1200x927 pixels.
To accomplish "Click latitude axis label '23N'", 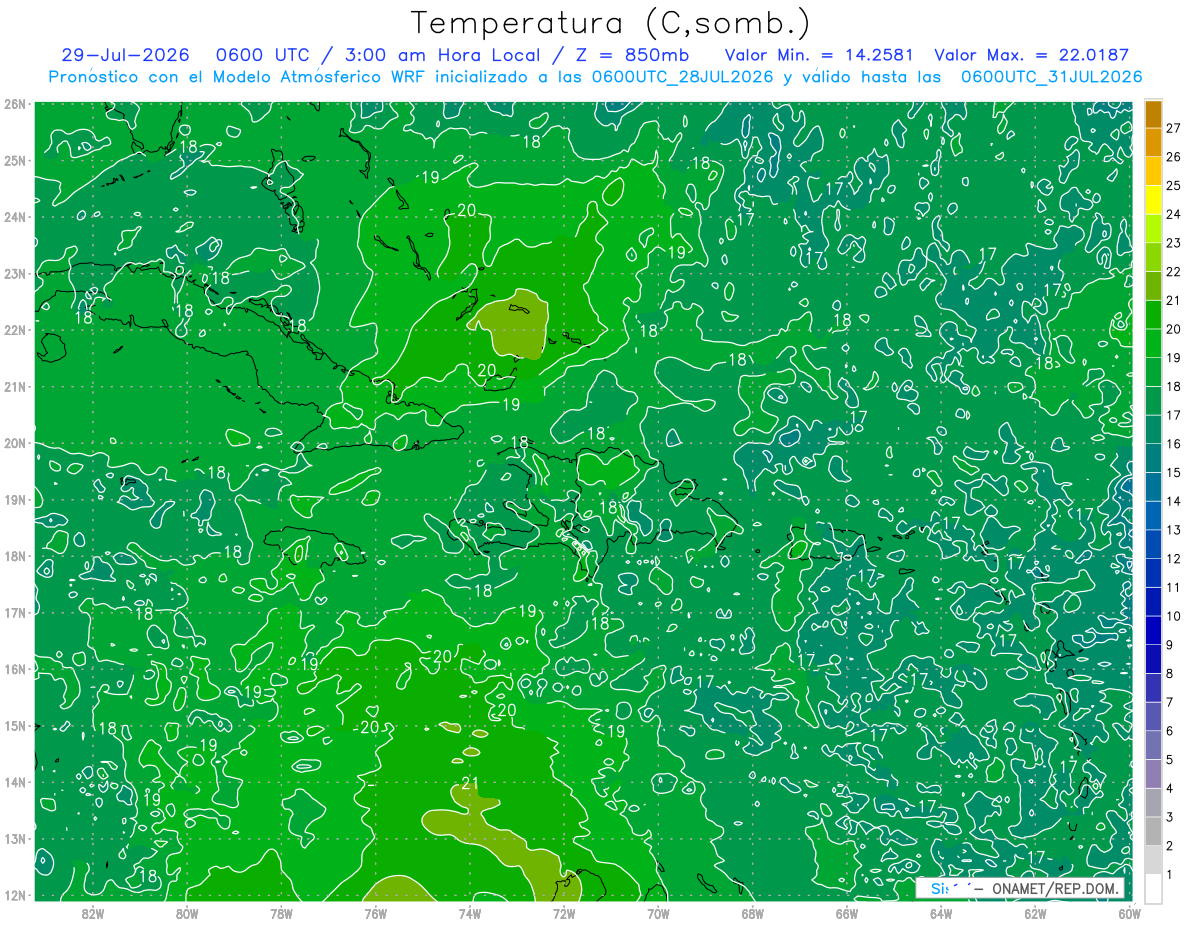I will pyautogui.click(x=14, y=273).
